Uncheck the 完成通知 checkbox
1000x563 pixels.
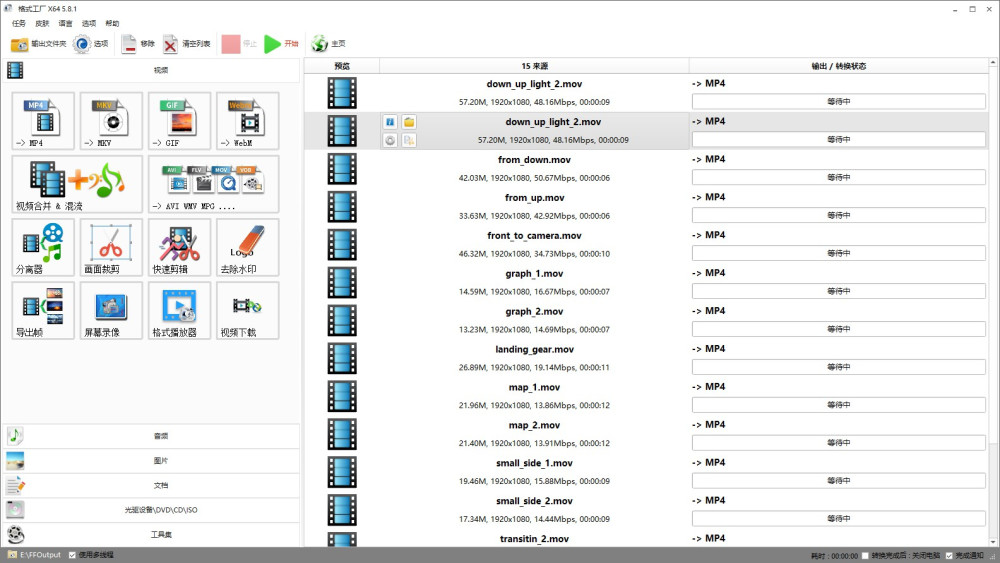pos(949,555)
